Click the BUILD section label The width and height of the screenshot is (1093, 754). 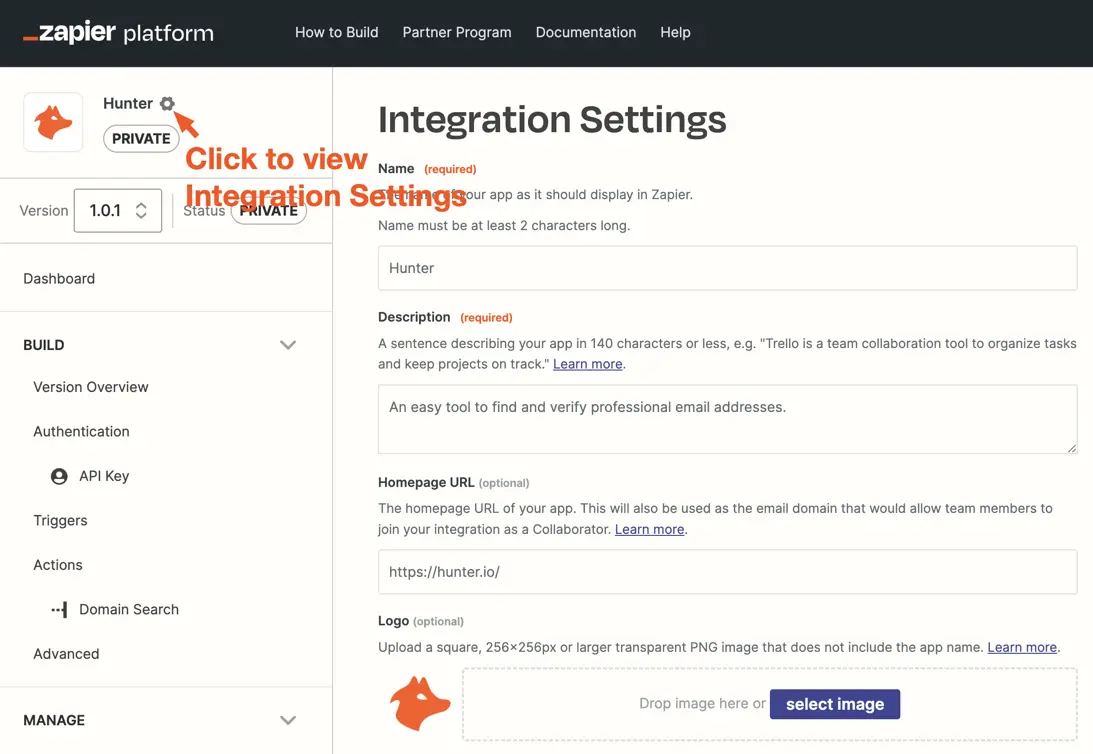click(x=44, y=345)
